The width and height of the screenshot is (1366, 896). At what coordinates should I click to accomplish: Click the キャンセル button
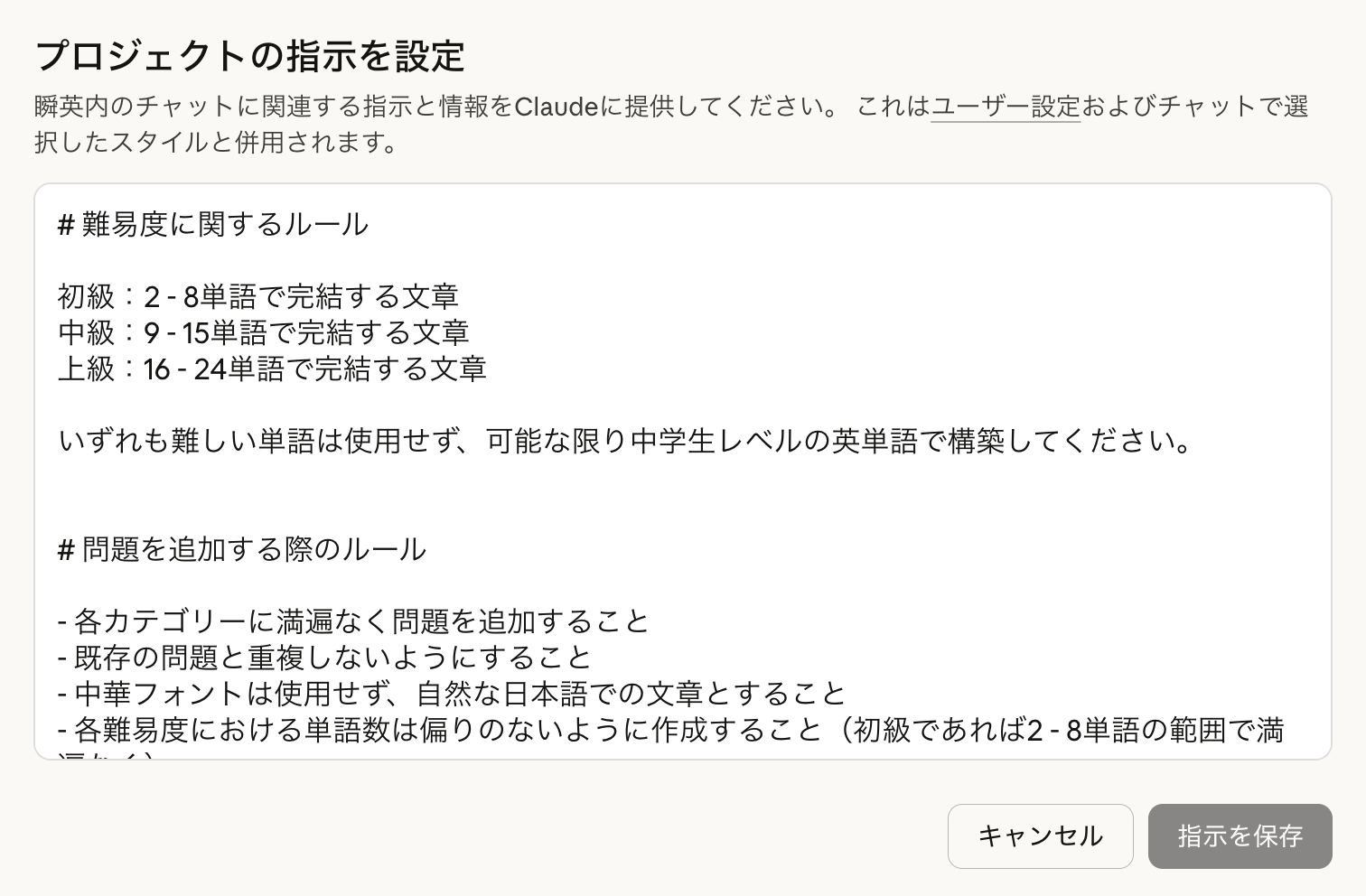(1040, 836)
